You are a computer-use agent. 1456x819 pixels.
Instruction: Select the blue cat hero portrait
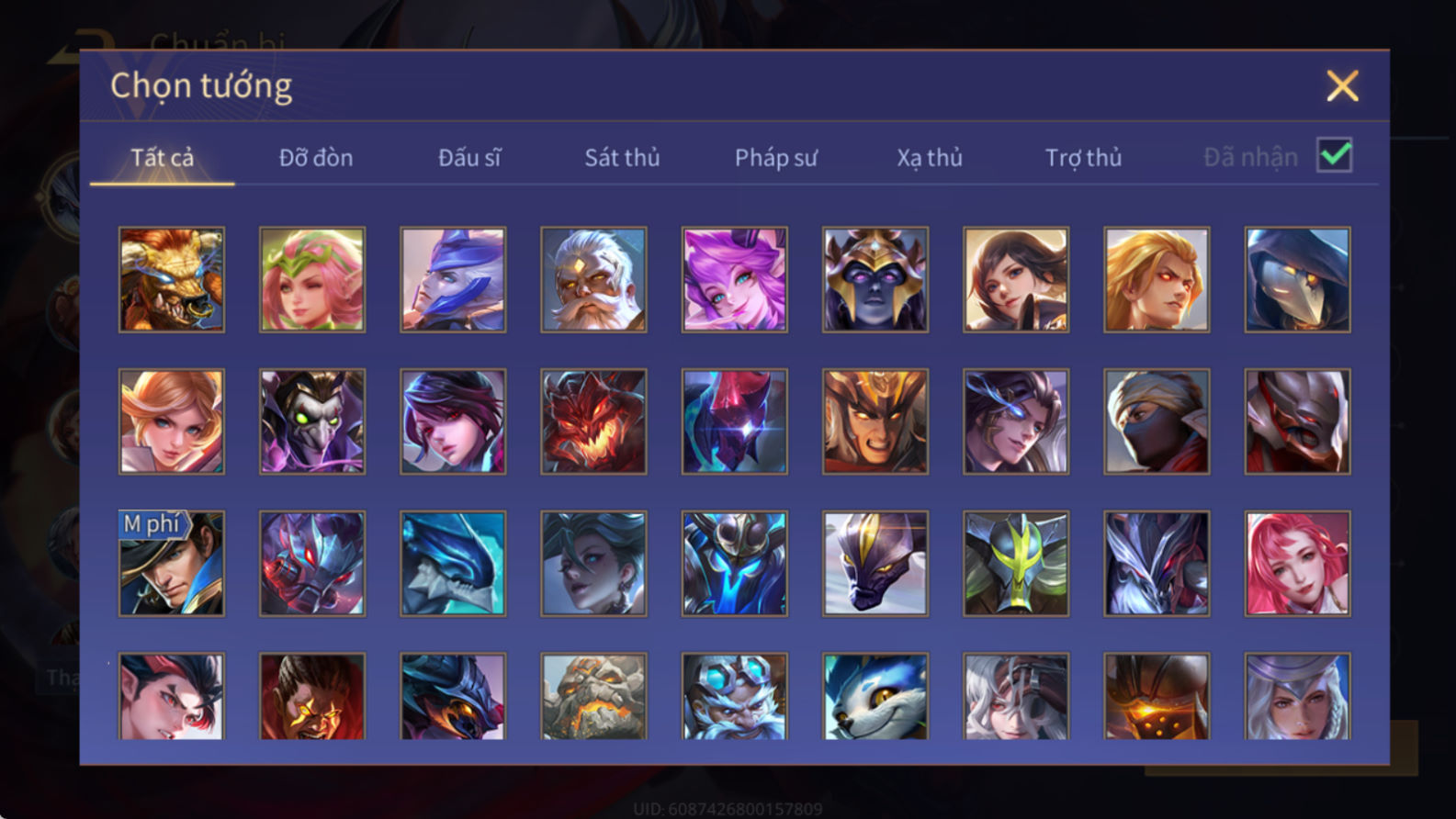coord(875,696)
